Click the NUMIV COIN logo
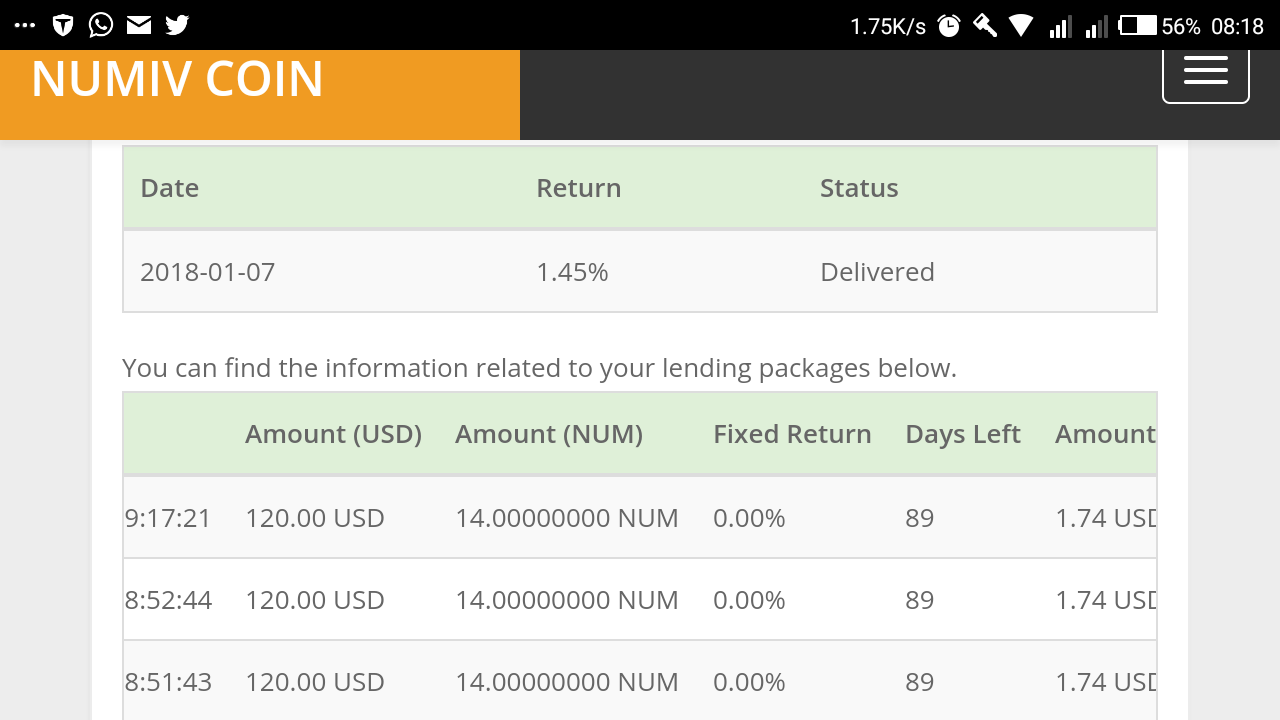Image resolution: width=1280 pixels, height=720 pixels. click(177, 79)
